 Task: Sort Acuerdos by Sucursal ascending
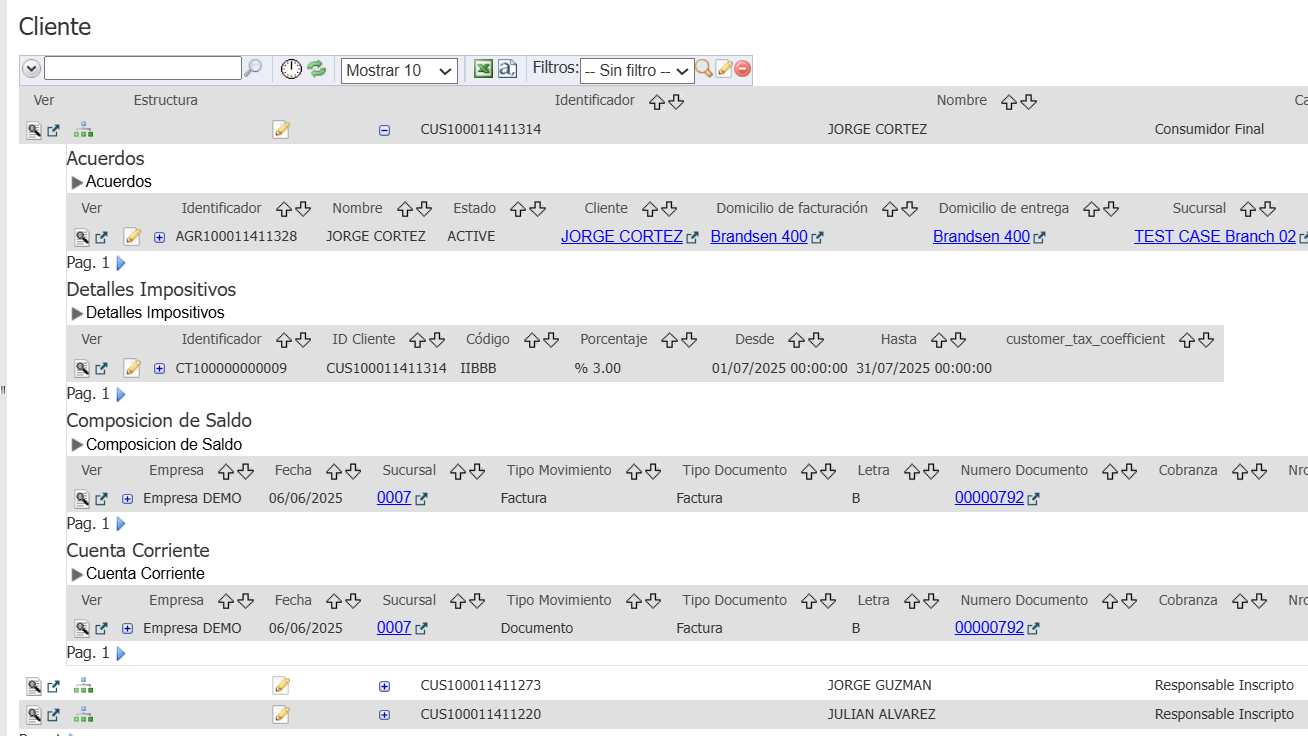click(1248, 209)
